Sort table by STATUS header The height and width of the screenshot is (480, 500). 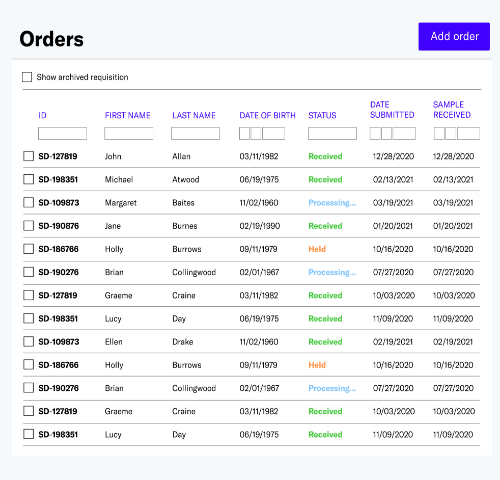coord(322,115)
